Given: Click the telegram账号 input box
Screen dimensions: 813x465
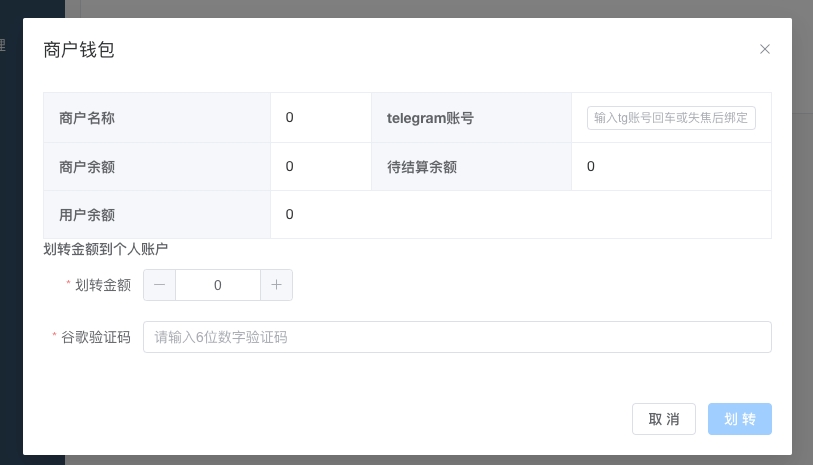Looking at the screenshot, I should tap(670, 118).
